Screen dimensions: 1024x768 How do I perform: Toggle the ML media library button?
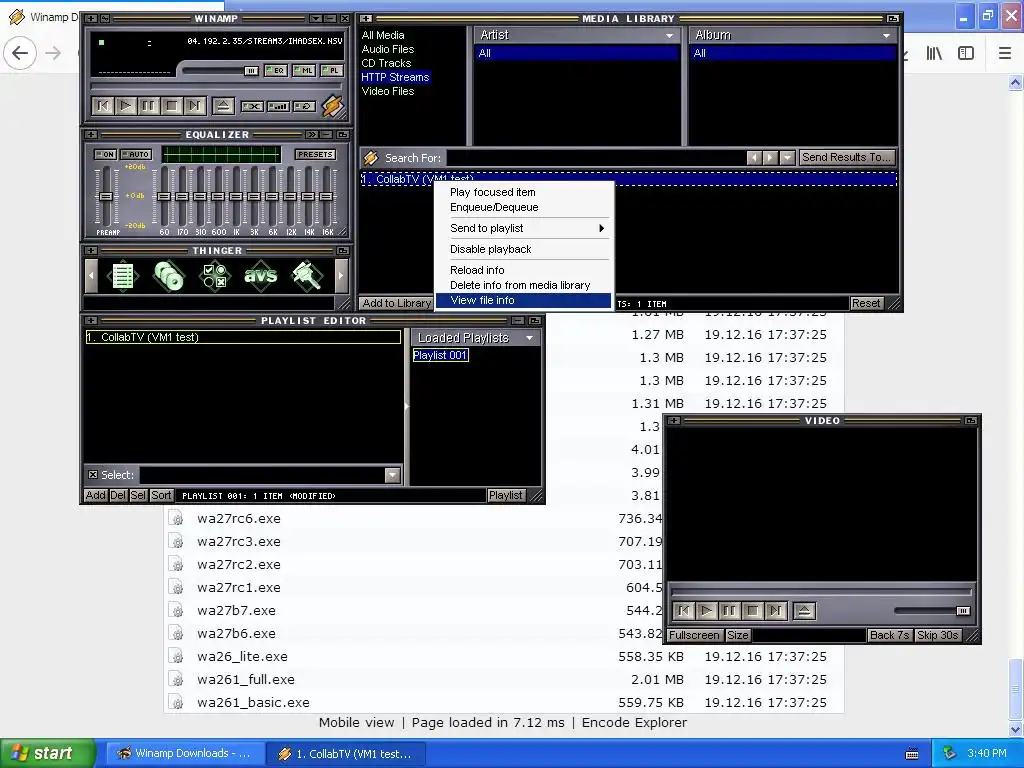click(x=304, y=71)
